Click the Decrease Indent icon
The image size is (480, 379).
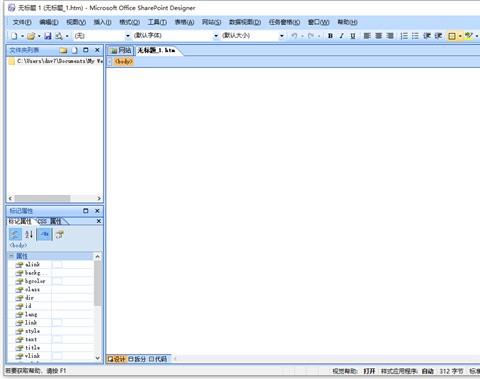(x=427, y=36)
